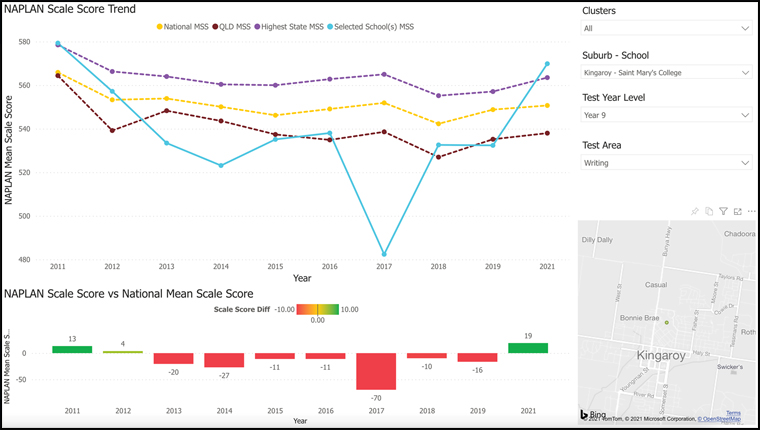The height and width of the screenshot is (430, 760).
Task: Select the green 2021 bar showing 19
Action: pyautogui.click(x=529, y=348)
